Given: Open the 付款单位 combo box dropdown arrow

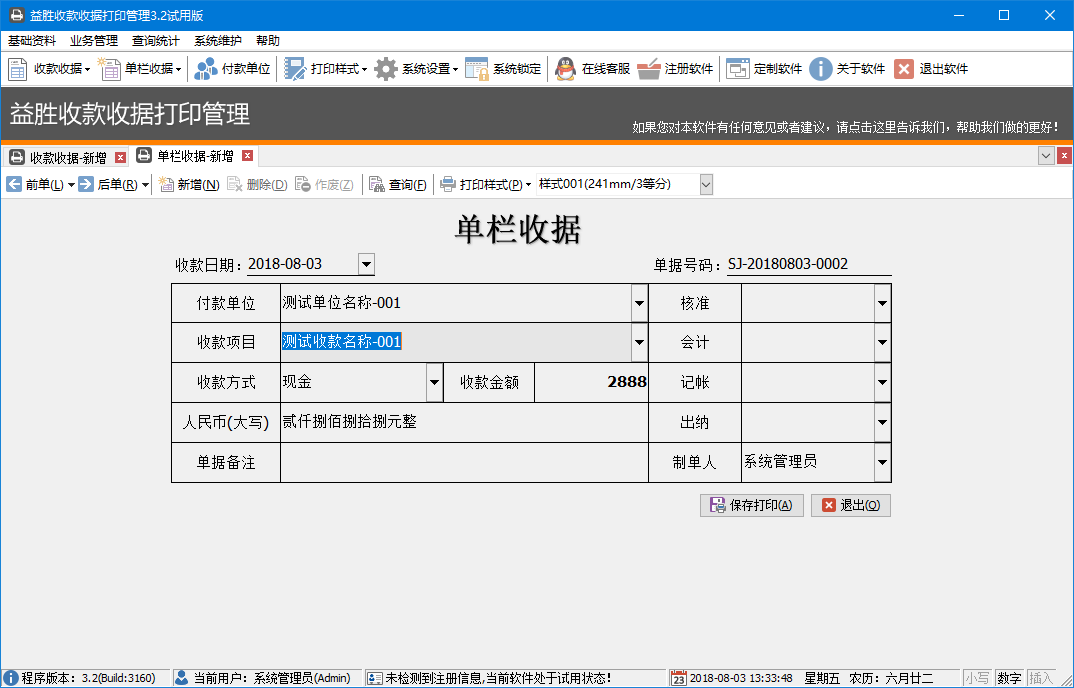Looking at the screenshot, I should tap(639, 303).
